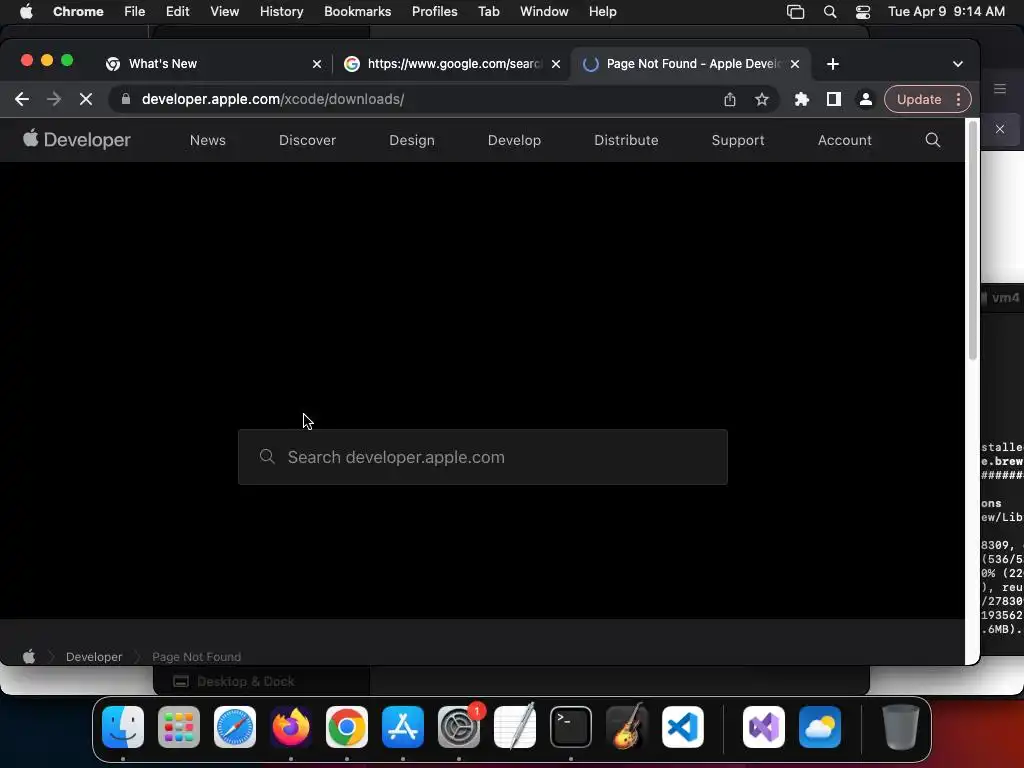This screenshot has width=1024, height=768.
Task: Click the address bar URL
Action: [273, 99]
